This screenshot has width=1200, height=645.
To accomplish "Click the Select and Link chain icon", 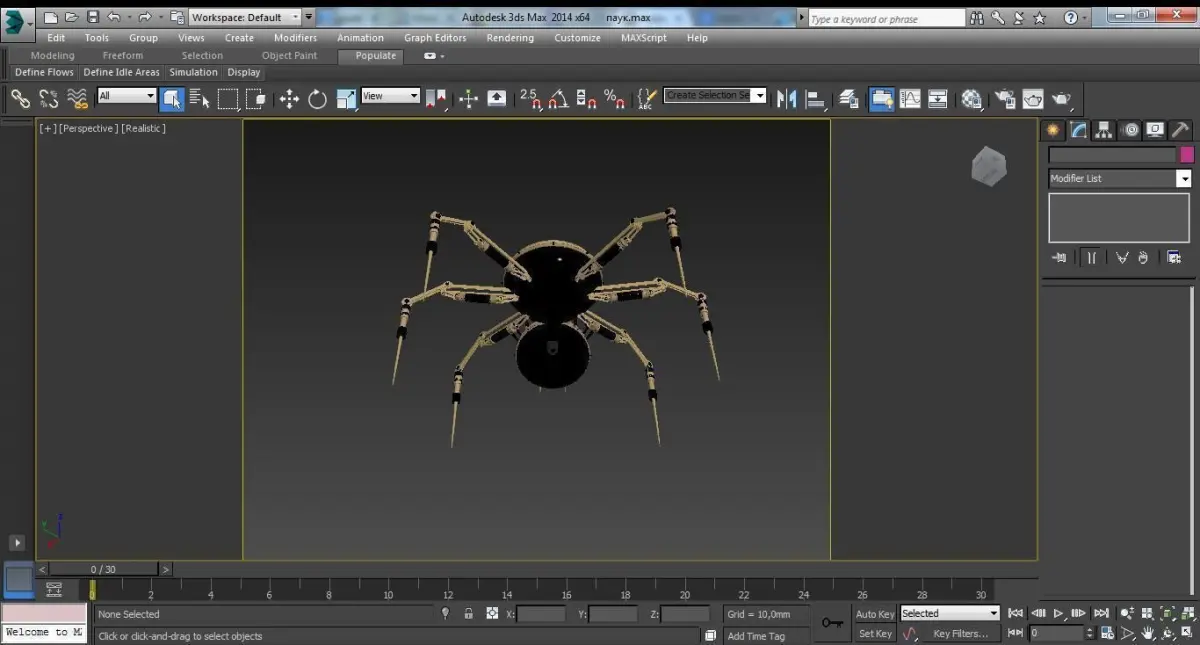I will coord(20,98).
